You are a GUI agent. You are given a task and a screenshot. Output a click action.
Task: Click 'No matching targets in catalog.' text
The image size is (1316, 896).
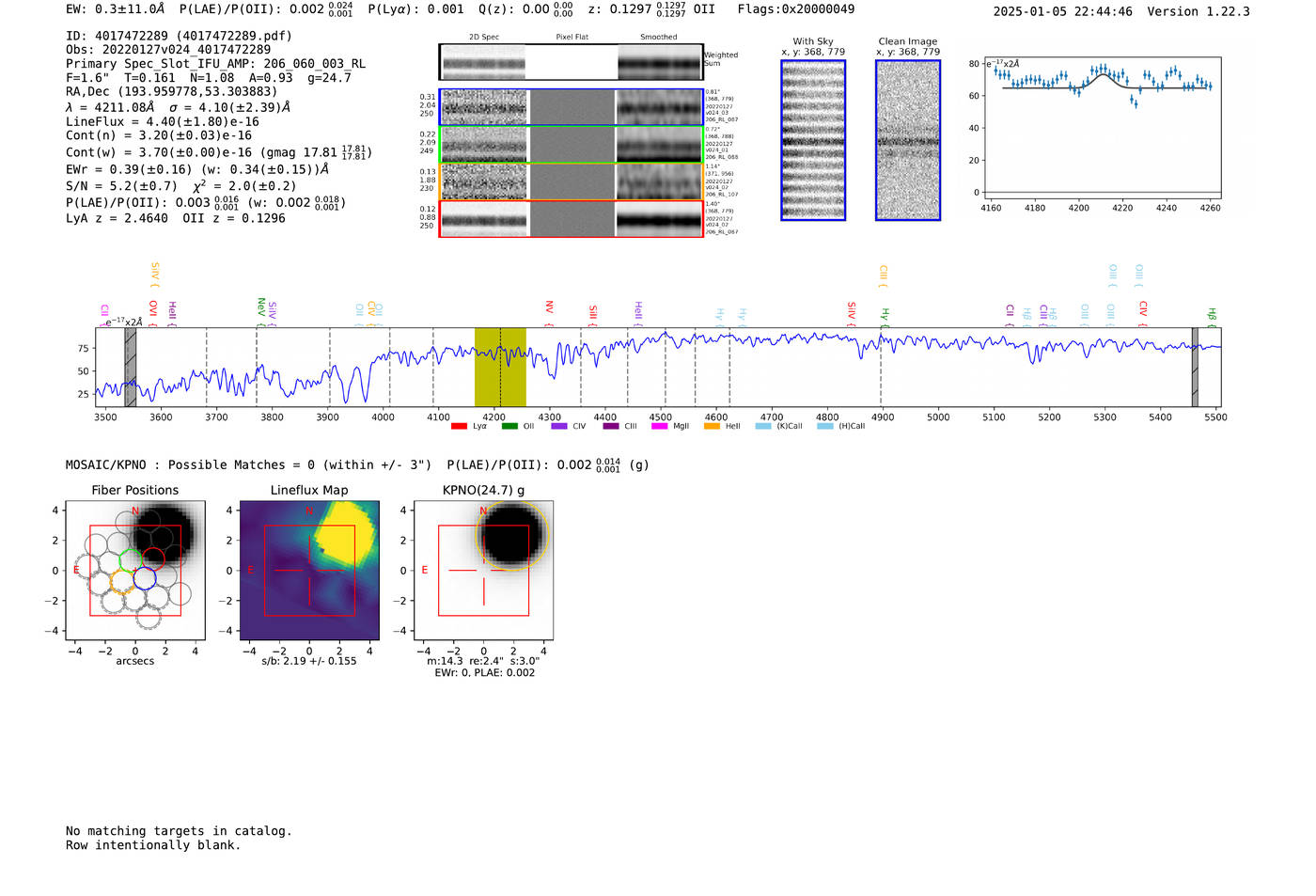pos(179,831)
